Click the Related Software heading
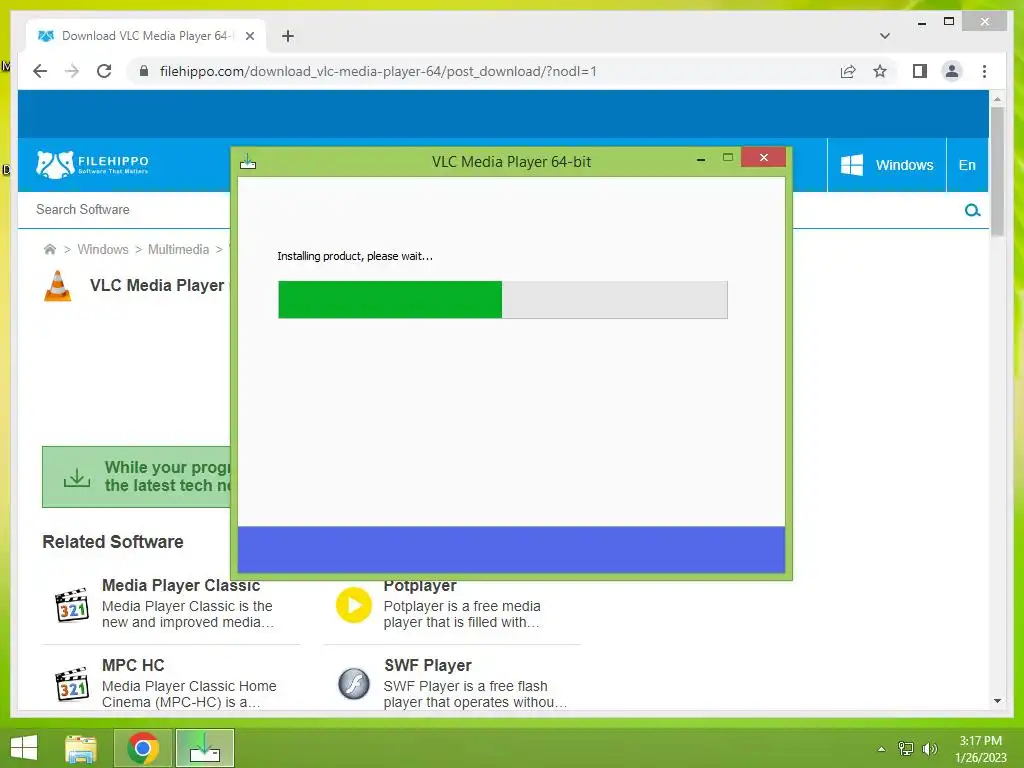Viewport: 1024px width, 768px height. 113,542
